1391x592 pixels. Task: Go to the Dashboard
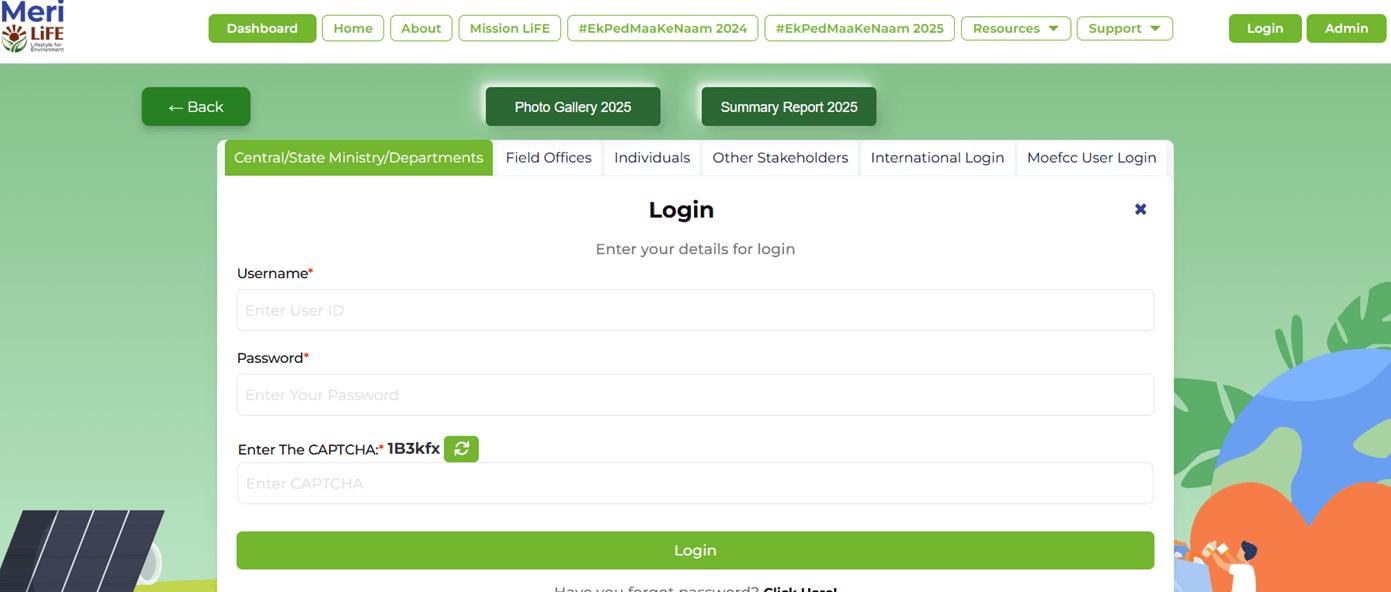[262, 28]
